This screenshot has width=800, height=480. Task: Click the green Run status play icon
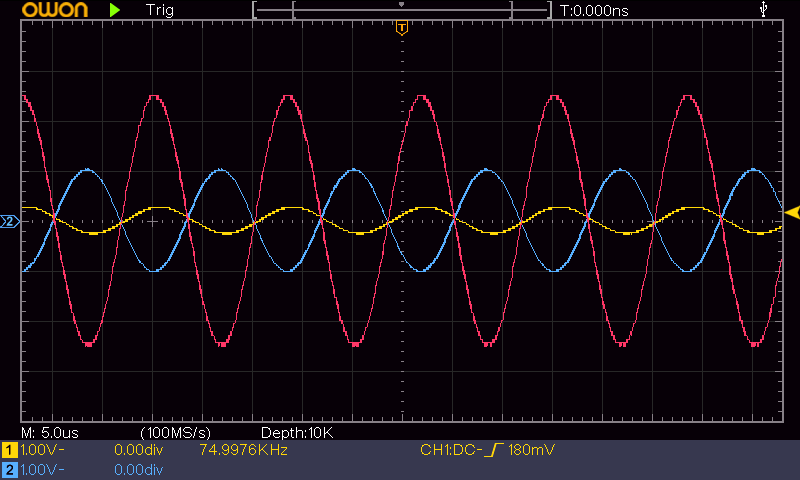pos(115,10)
